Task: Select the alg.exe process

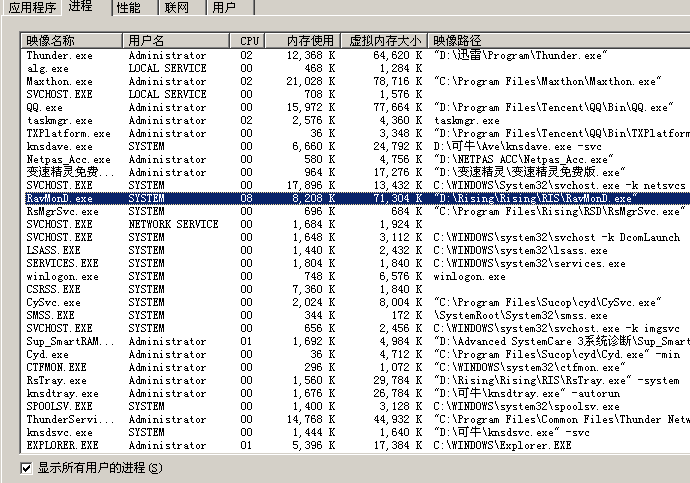Action: 356,69
